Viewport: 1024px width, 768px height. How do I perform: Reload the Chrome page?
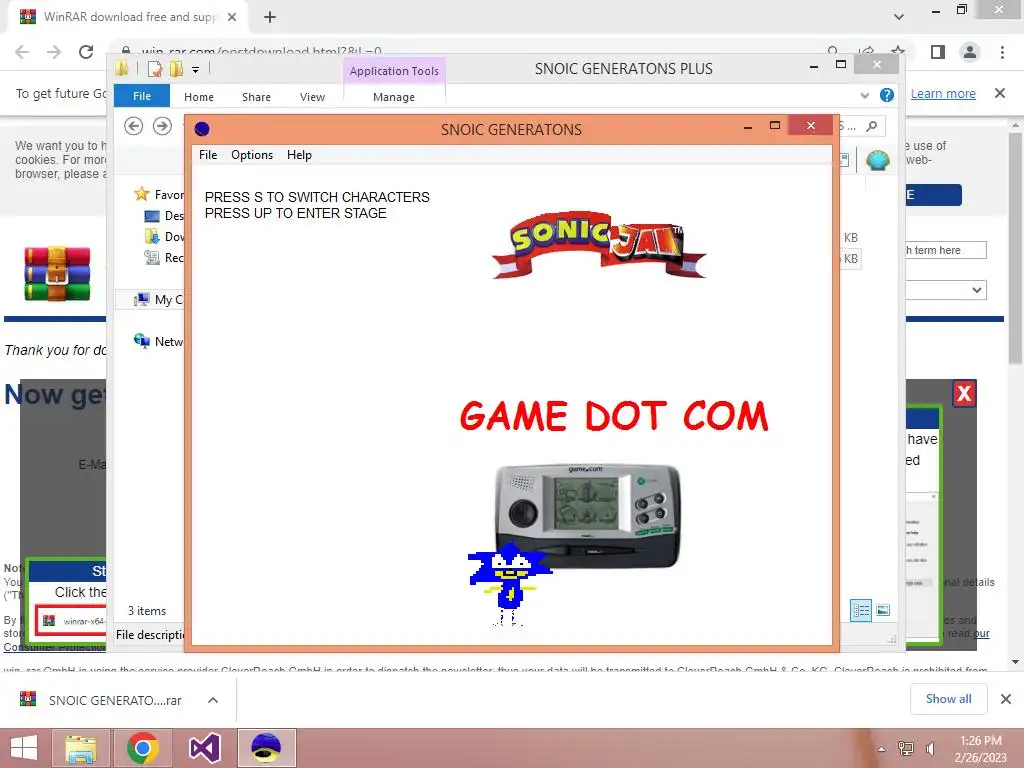(86, 52)
